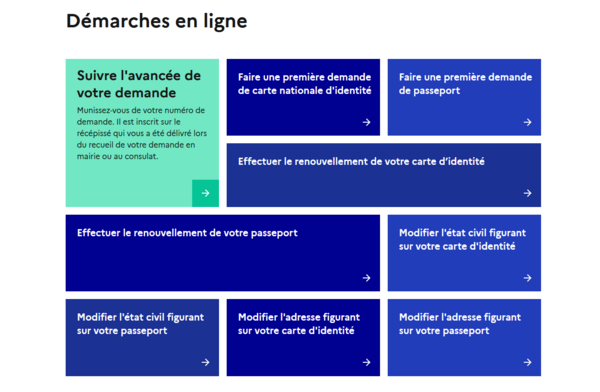
Task: Click arrow on Modifier l'adresse carte d'identité tile
Action: click(x=367, y=362)
